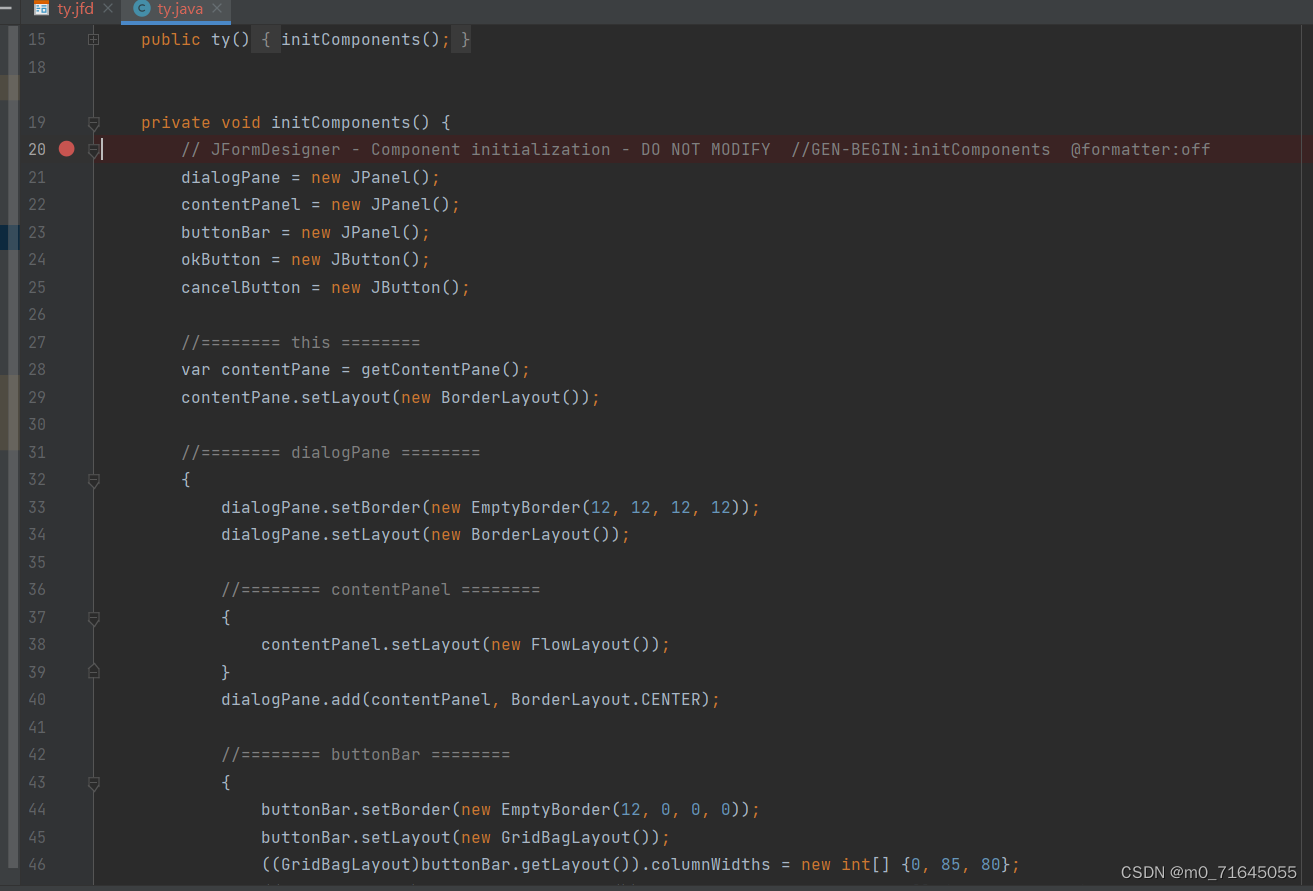Collapse contentPanel block at line 37
The image size is (1313, 891).
(93, 618)
